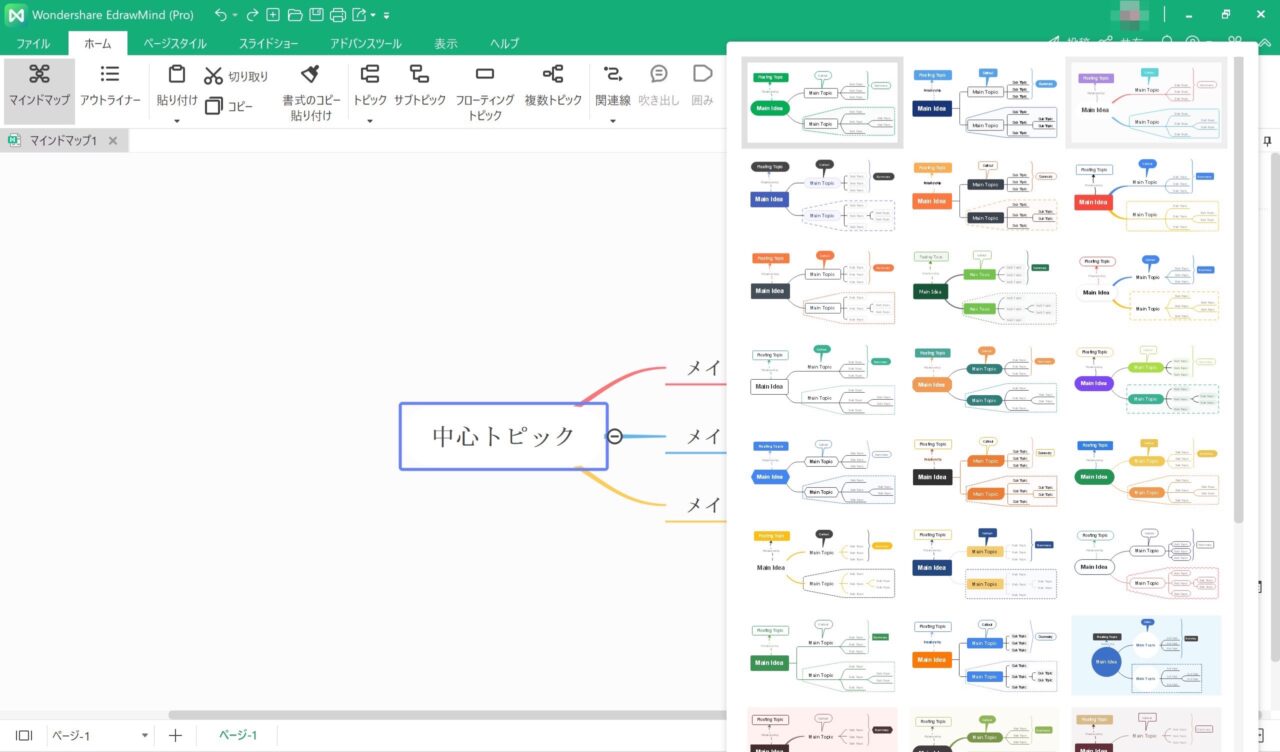Expand the 関連線 dropdown arrow
The width and height of the screenshot is (1280, 752).
click(x=612, y=121)
